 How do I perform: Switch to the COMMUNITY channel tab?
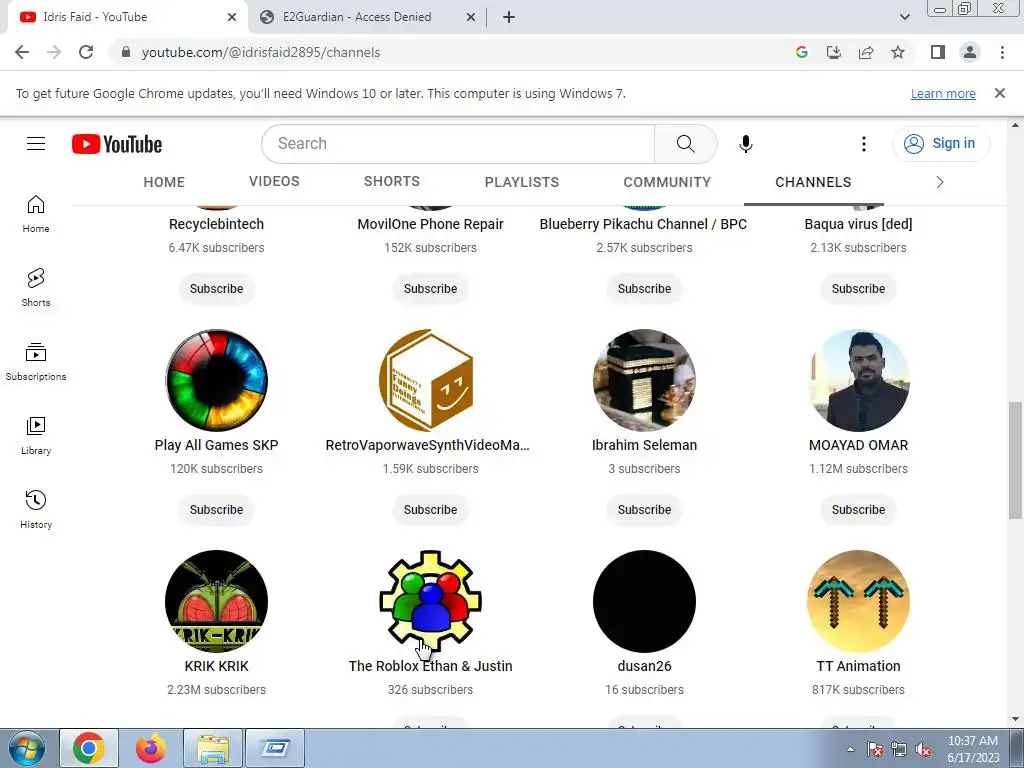[x=667, y=182]
